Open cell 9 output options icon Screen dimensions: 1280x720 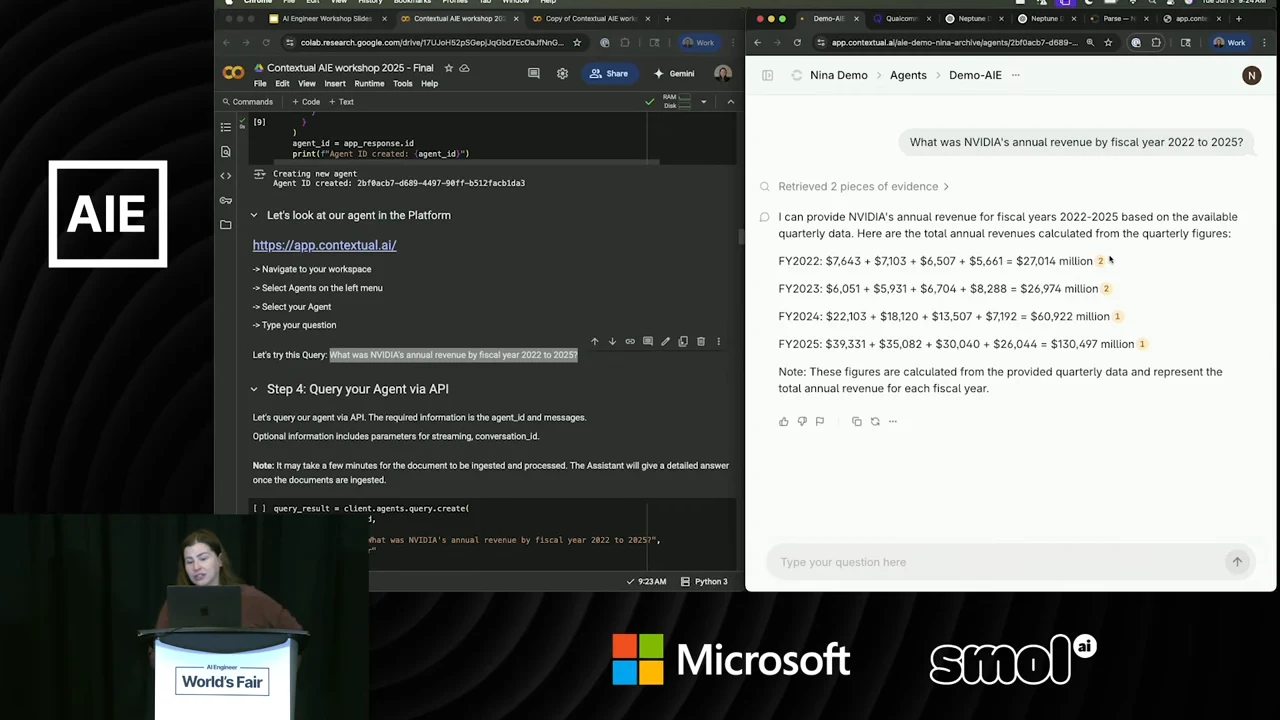(259, 174)
